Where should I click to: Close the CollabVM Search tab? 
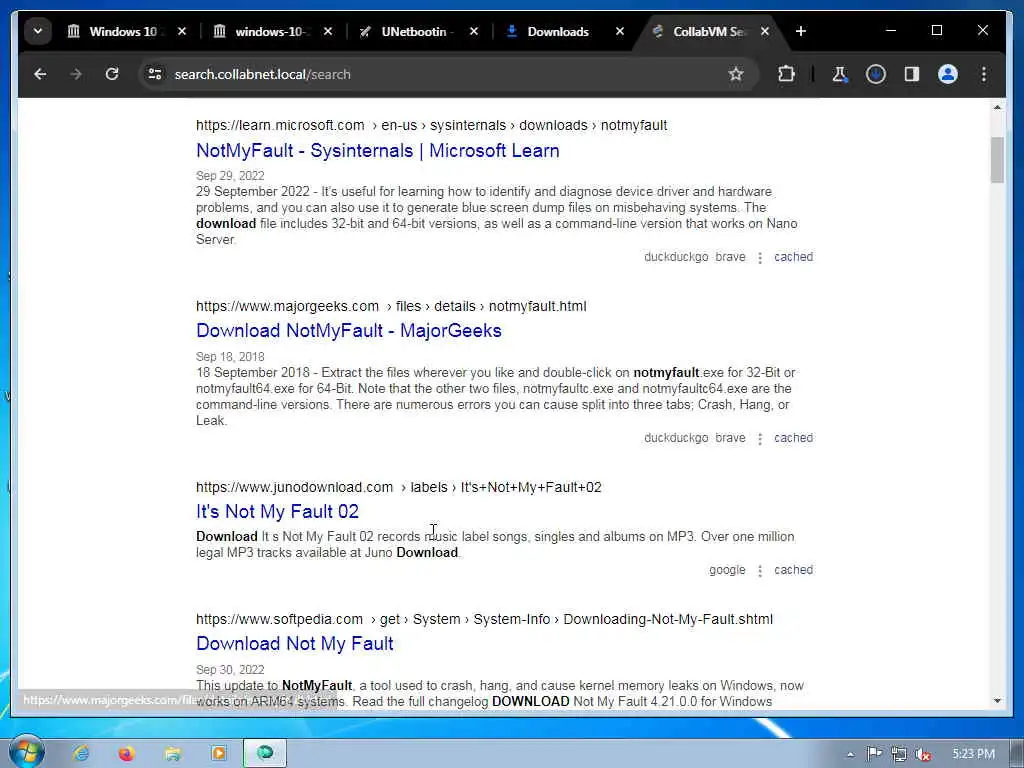pos(765,31)
